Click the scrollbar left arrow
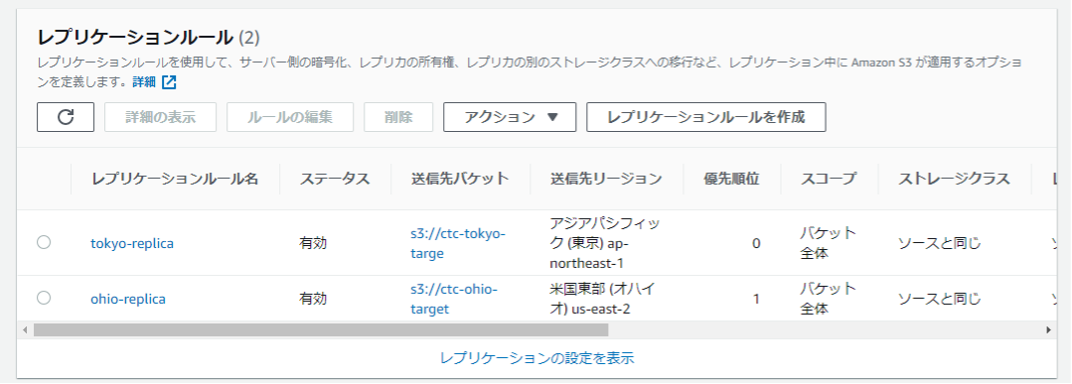This screenshot has height=384, width=1072. pyautogui.click(x=25, y=330)
